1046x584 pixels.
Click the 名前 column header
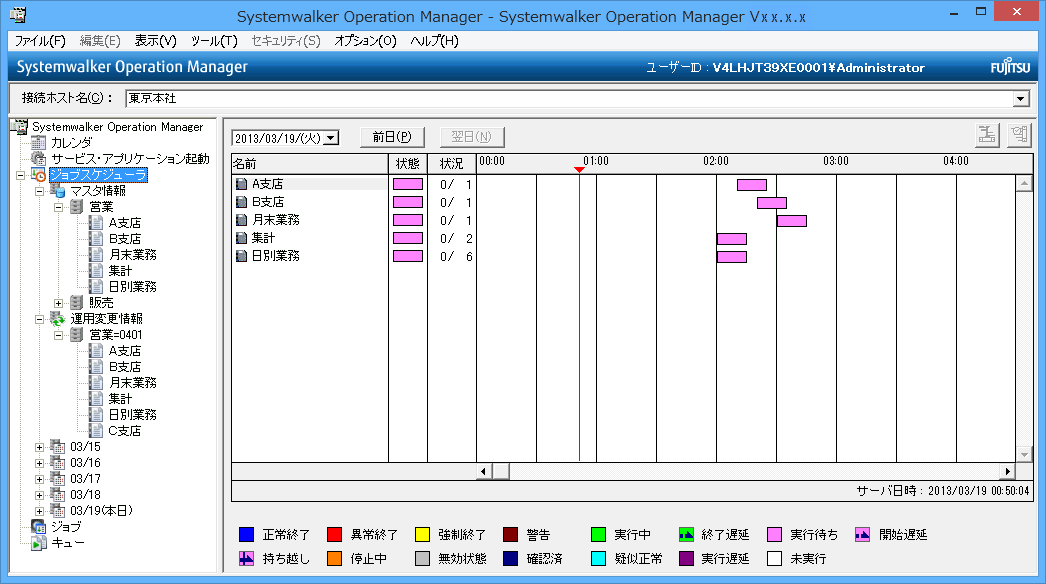point(310,164)
